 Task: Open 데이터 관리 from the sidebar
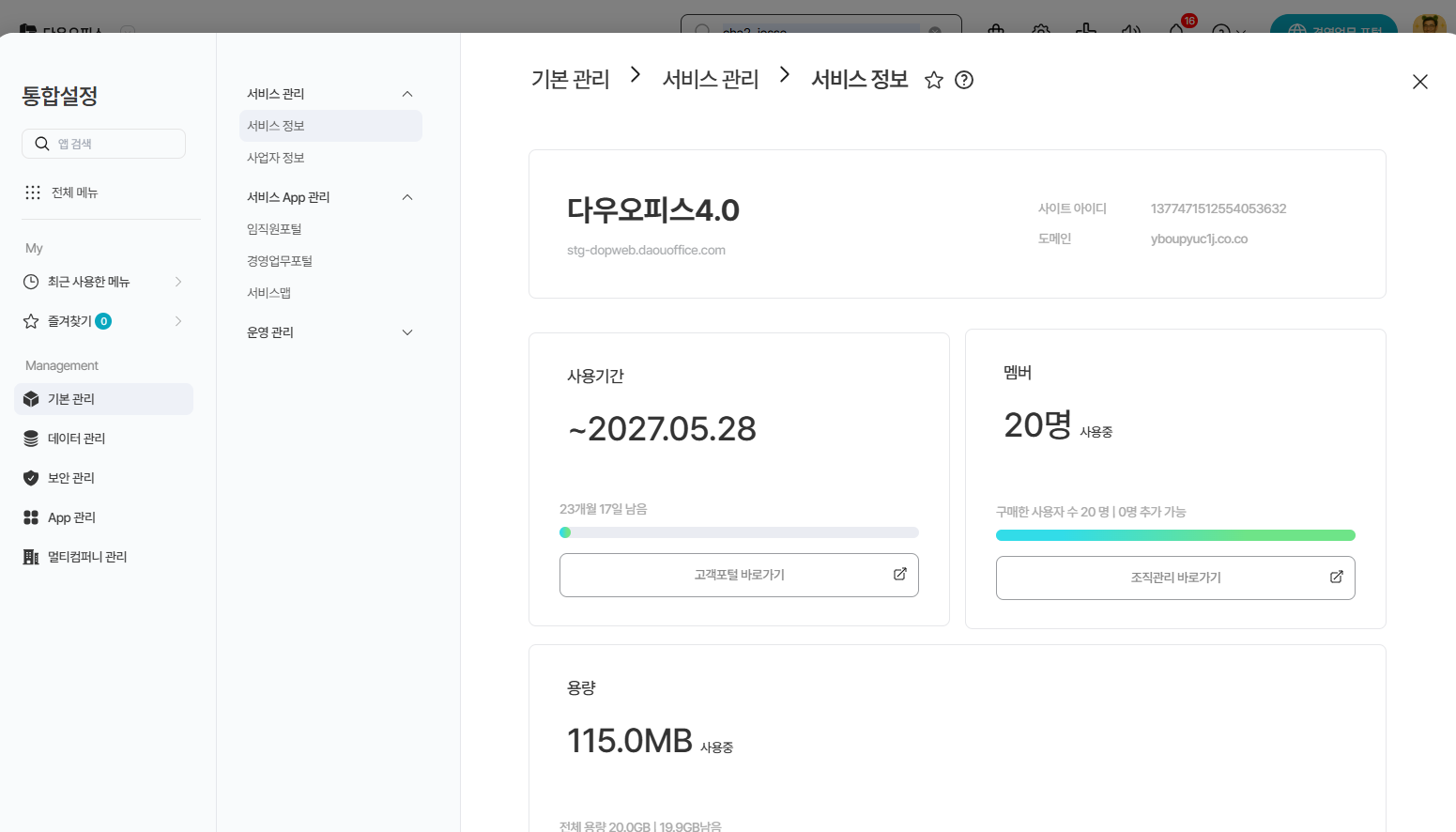pos(76,439)
